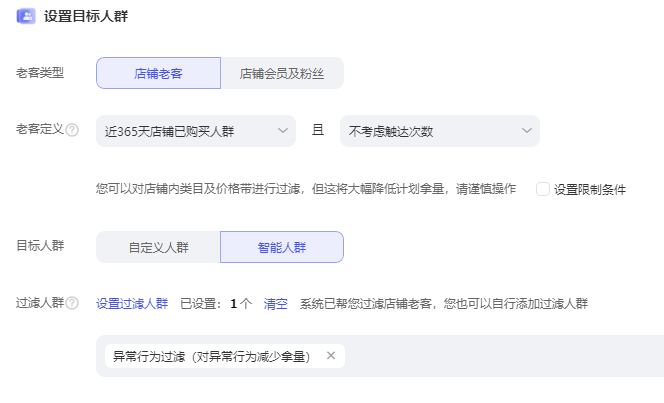Click help icon next to 老客定义

72,130
